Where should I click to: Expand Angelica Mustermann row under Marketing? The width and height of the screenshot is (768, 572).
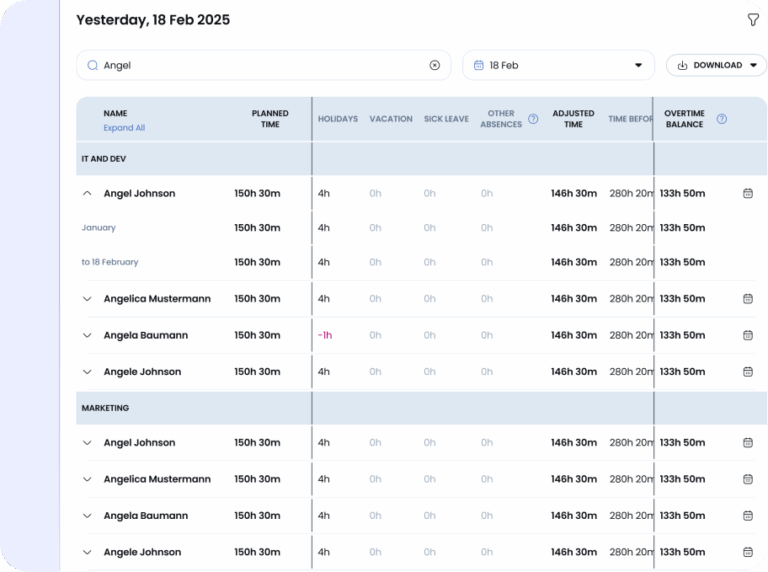(x=87, y=480)
